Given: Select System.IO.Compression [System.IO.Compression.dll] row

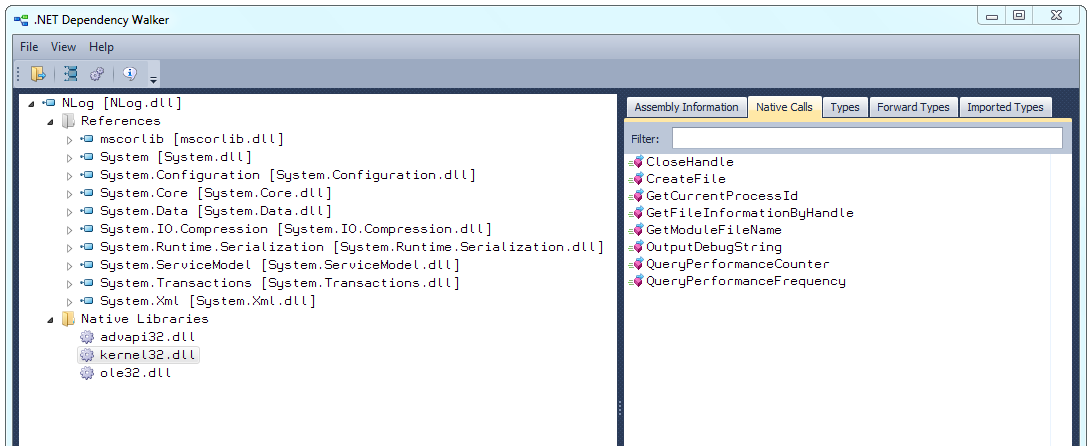Looking at the screenshot, I should click(296, 229).
